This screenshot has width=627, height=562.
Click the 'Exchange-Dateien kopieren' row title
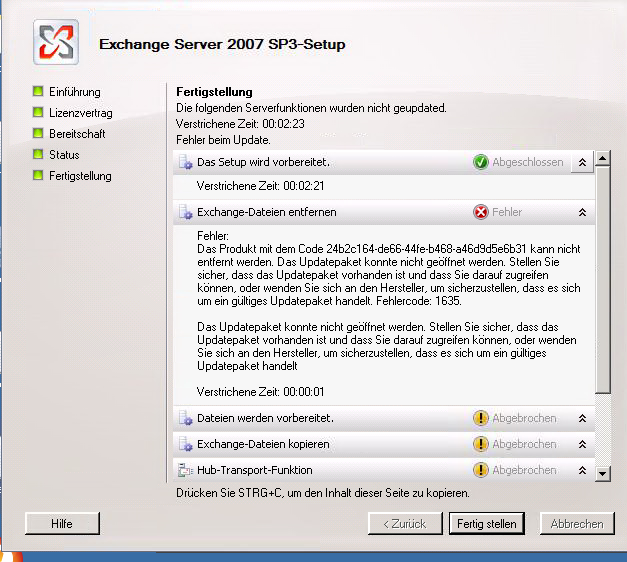264,444
